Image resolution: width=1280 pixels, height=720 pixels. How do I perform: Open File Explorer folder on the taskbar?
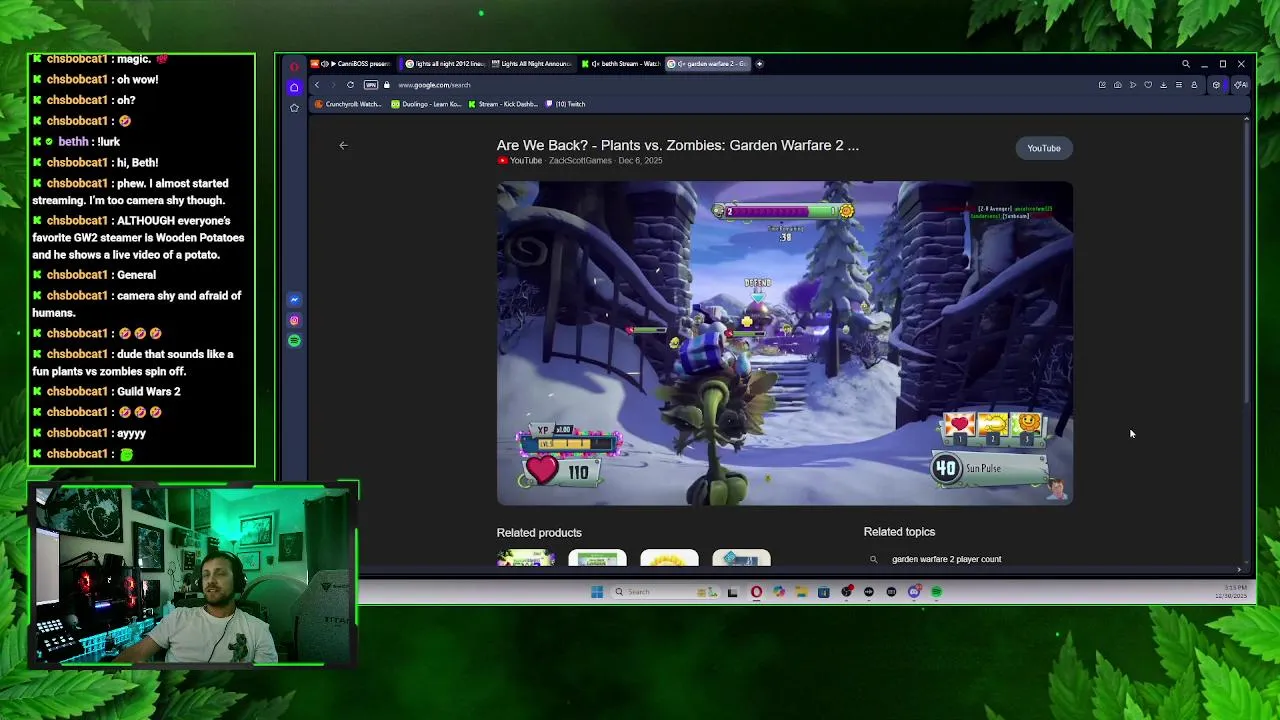pos(801,592)
